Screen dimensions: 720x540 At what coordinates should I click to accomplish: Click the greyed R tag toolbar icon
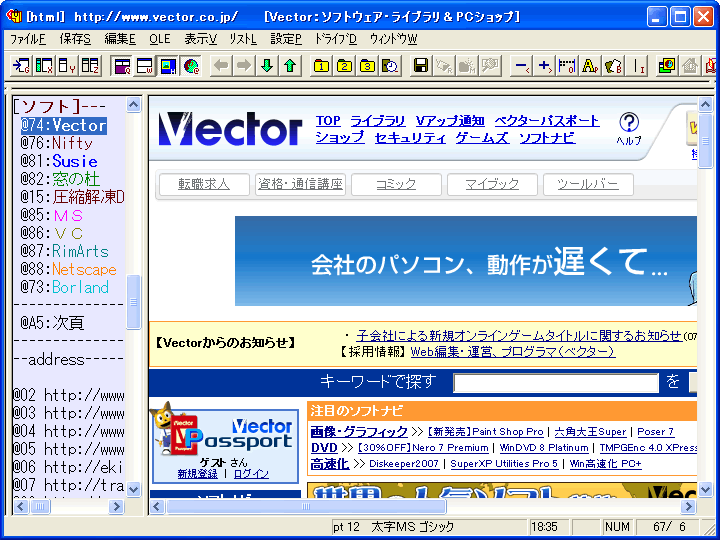(444, 66)
